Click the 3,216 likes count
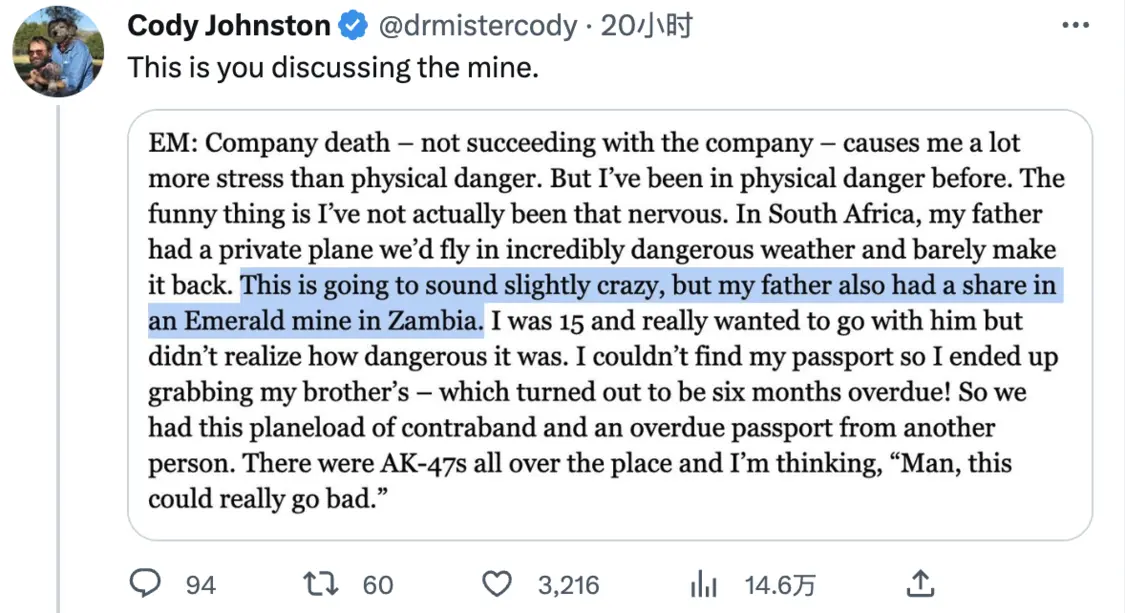This screenshot has width=1125, height=613. click(568, 584)
